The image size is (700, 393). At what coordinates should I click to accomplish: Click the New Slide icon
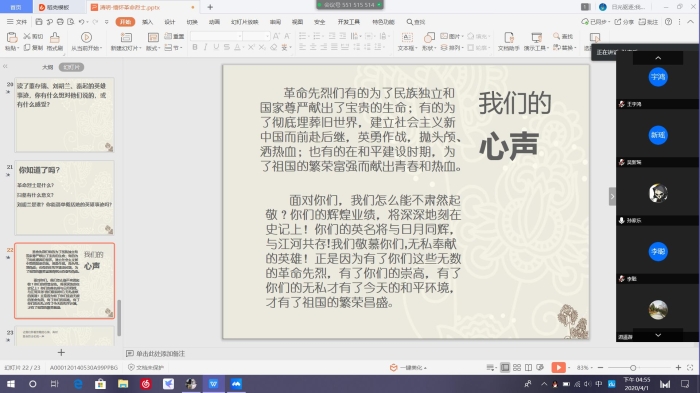126,38
